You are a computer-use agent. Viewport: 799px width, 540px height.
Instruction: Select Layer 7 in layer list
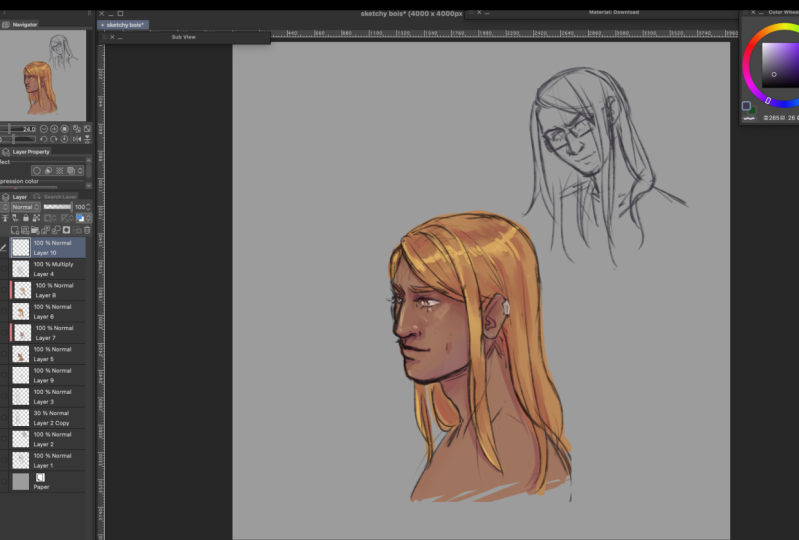(48, 333)
